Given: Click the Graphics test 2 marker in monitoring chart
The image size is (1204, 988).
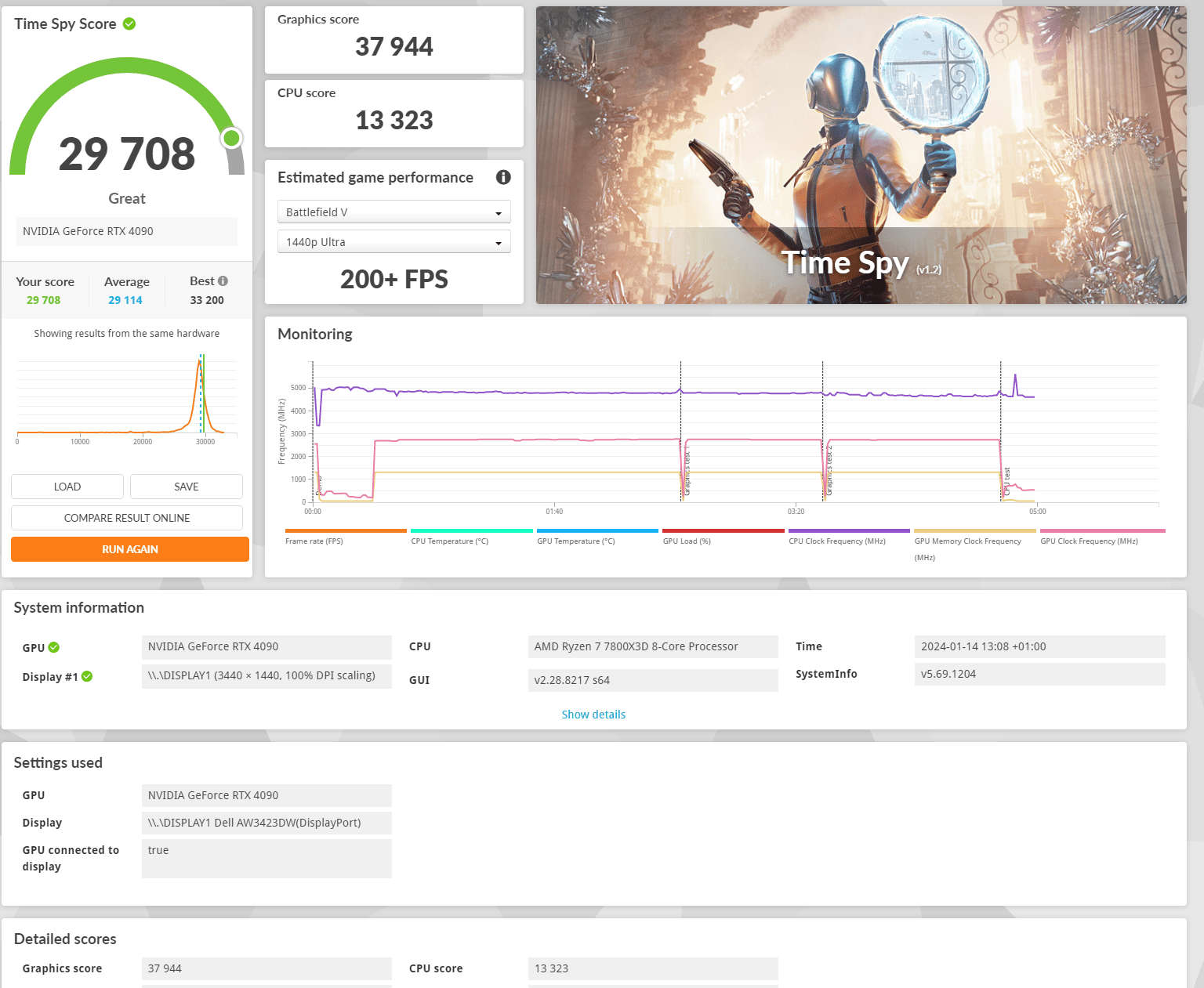Looking at the screenshot, I should click(829, 470).
